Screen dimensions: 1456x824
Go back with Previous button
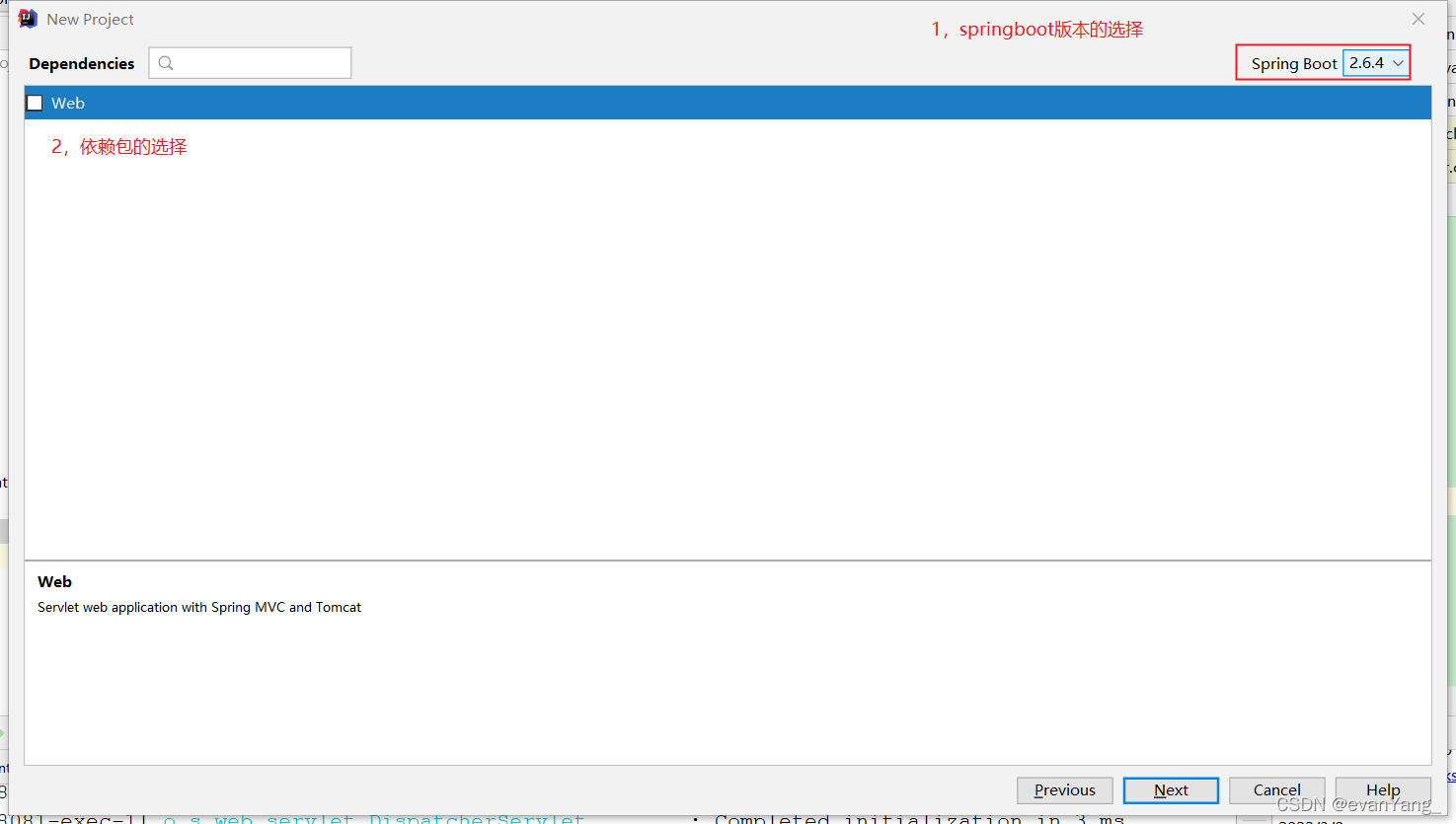coord(1065,790)
